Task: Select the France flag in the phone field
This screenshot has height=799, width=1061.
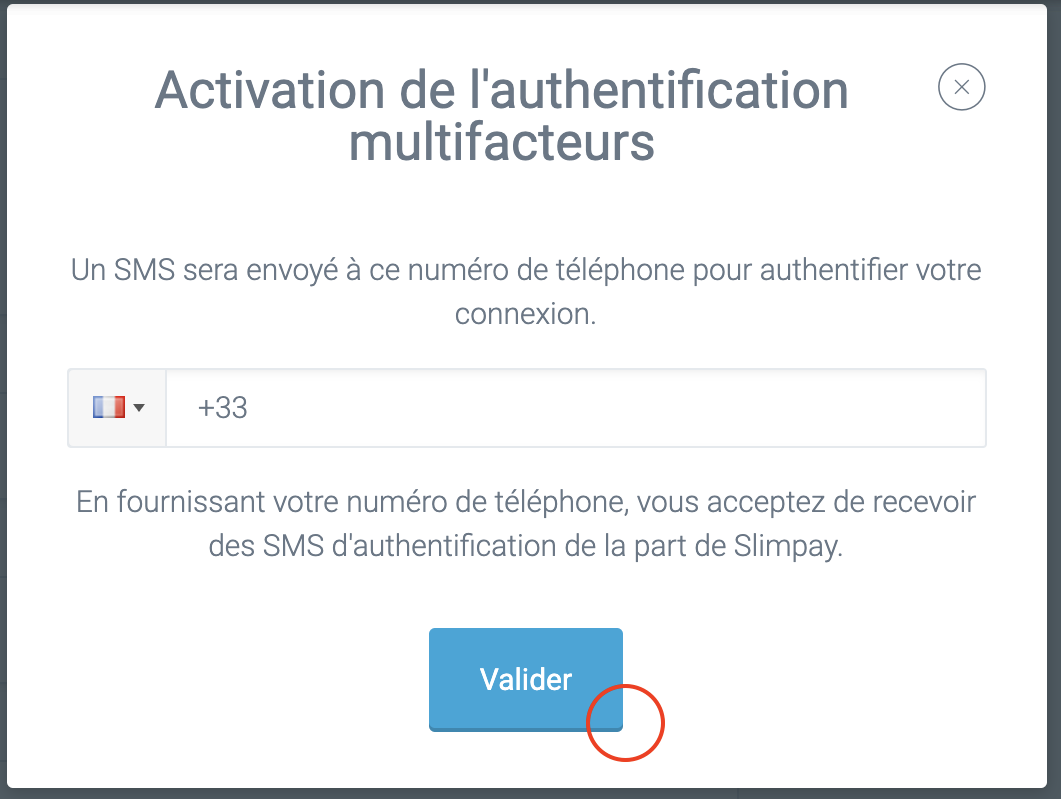Action: point(109,407)
